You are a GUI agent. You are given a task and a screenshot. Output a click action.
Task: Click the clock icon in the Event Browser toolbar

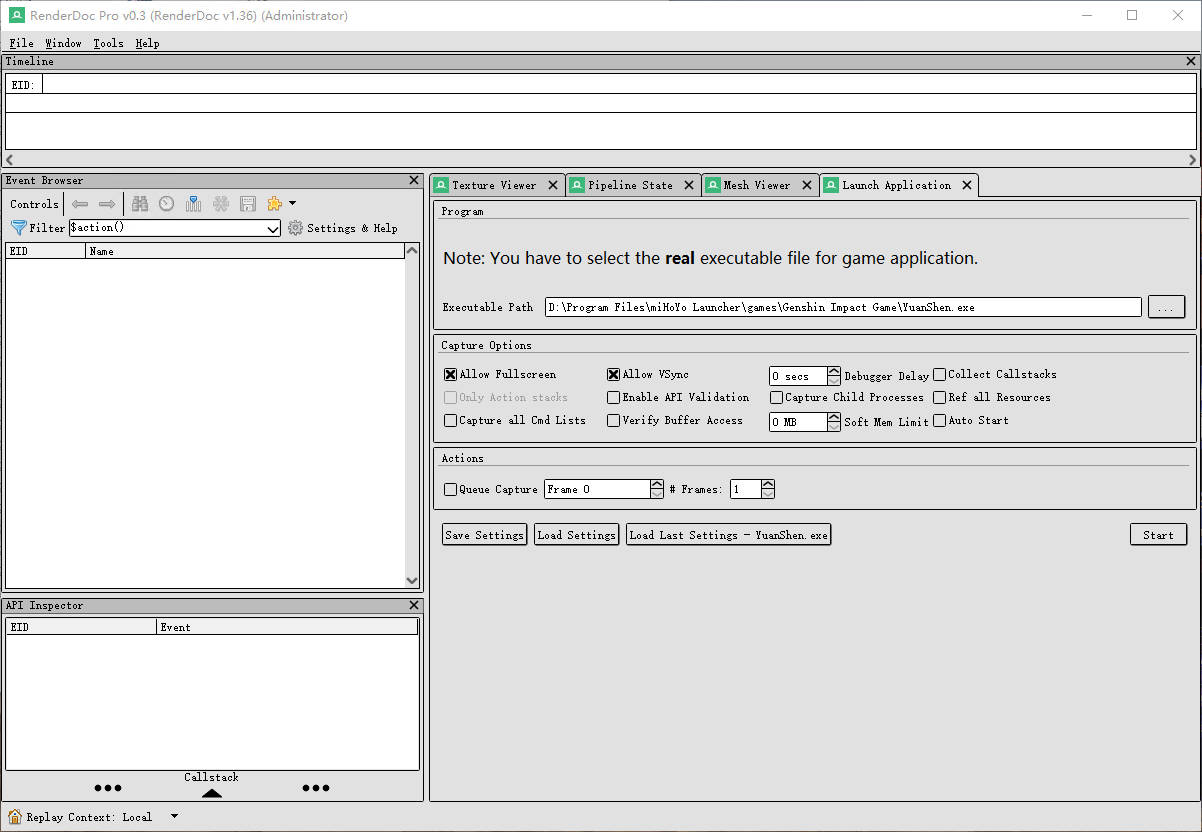167,204
